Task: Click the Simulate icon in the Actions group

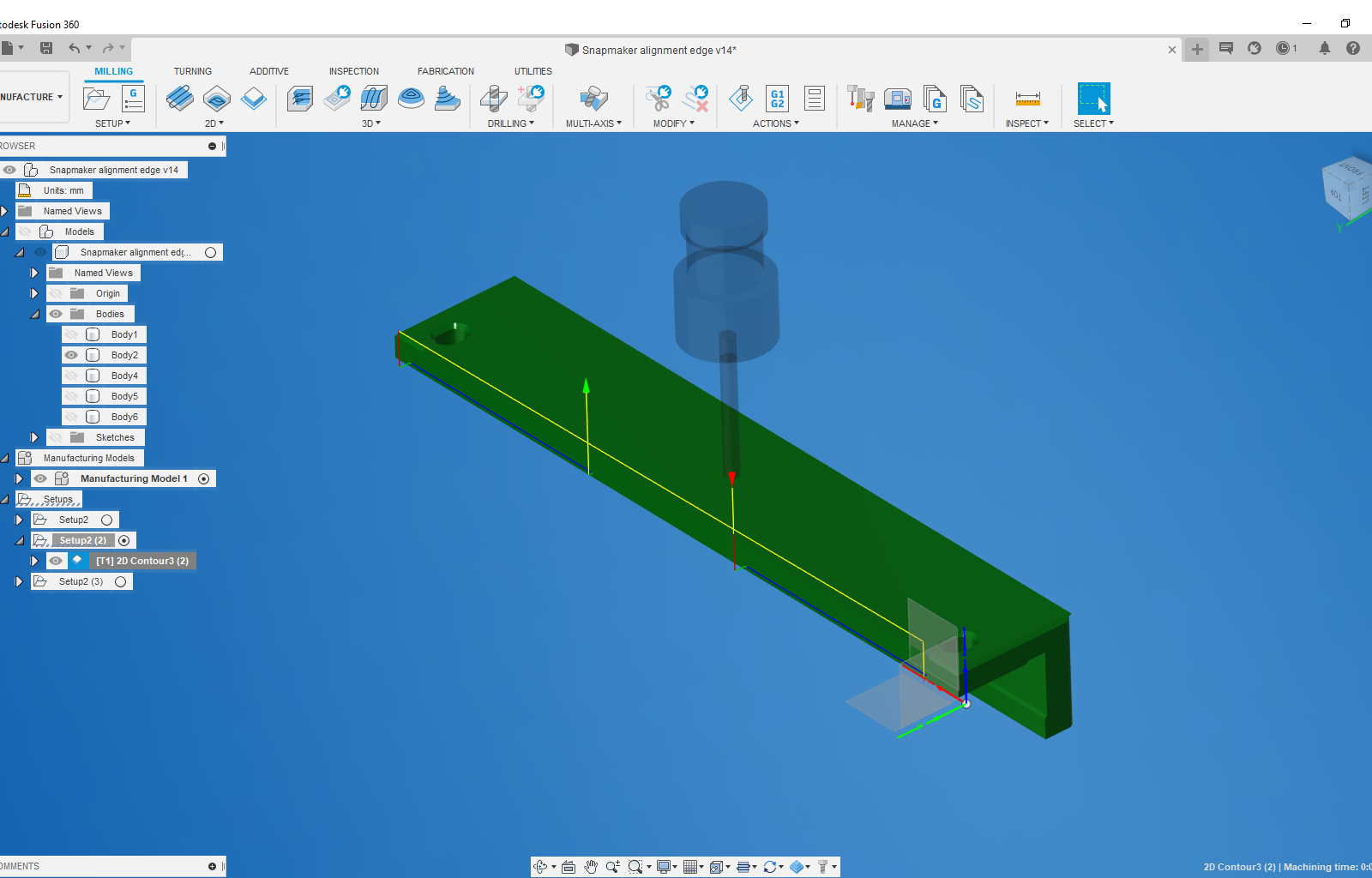Action: click(740, 99)
